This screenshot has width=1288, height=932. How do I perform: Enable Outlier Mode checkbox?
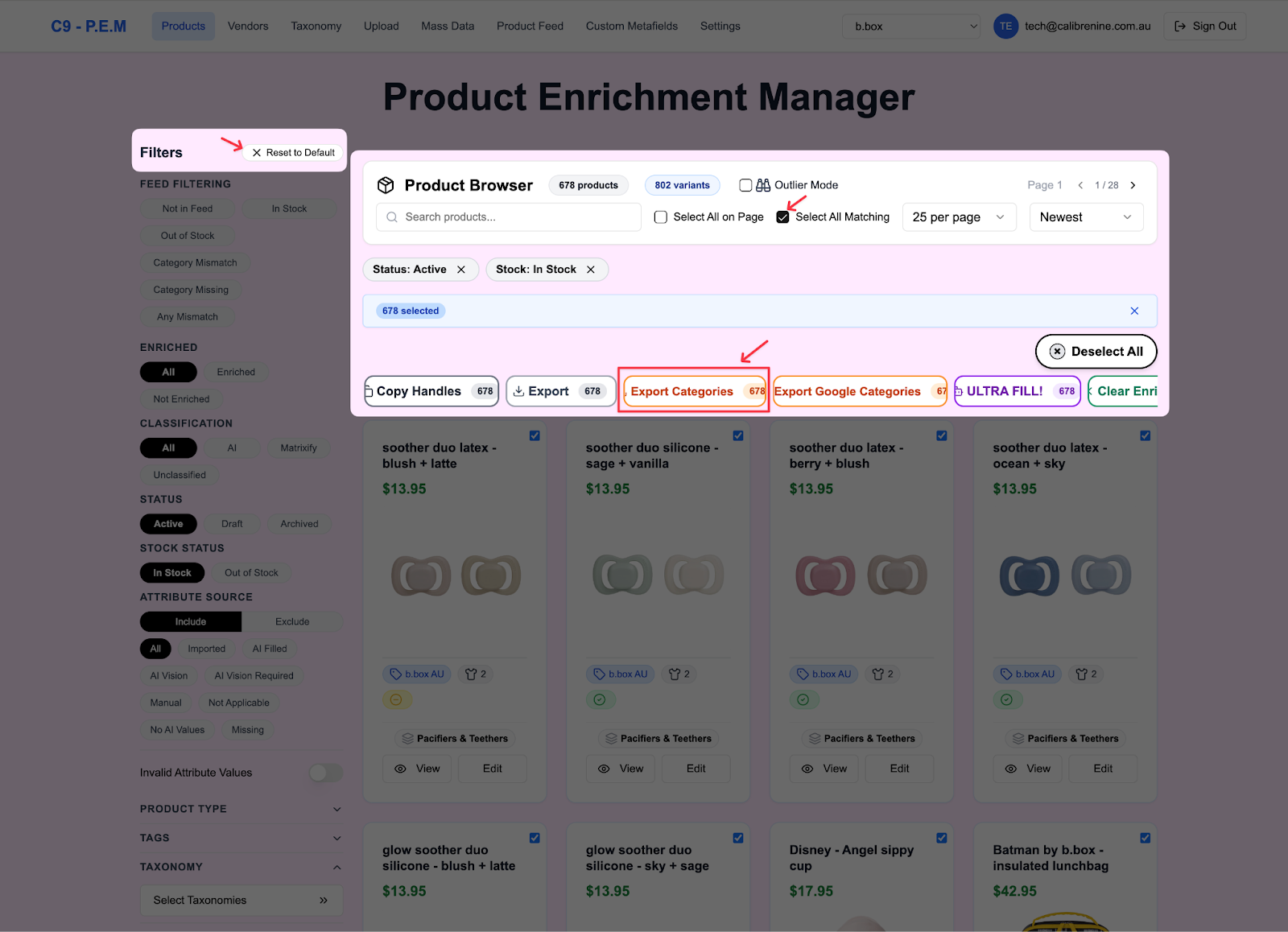745,185
